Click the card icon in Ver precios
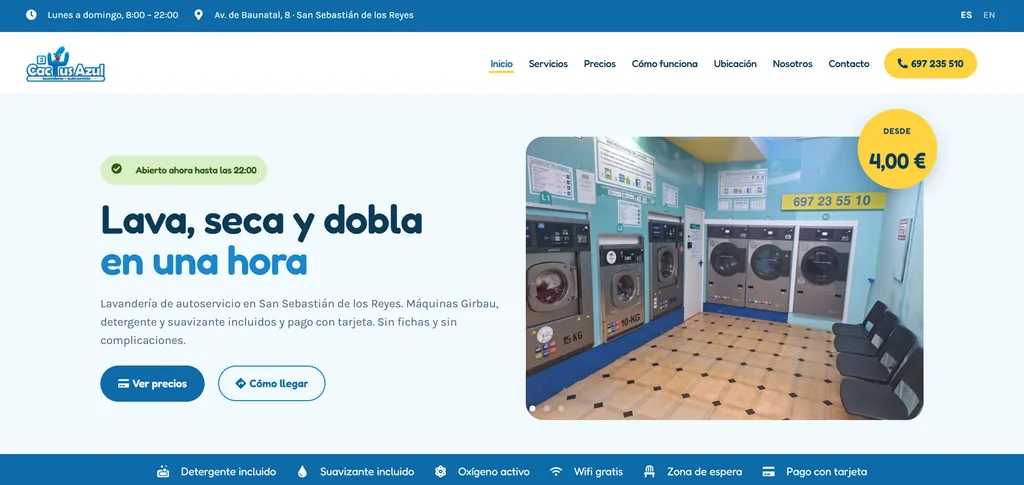The image size is (1024, 485). 123,384
